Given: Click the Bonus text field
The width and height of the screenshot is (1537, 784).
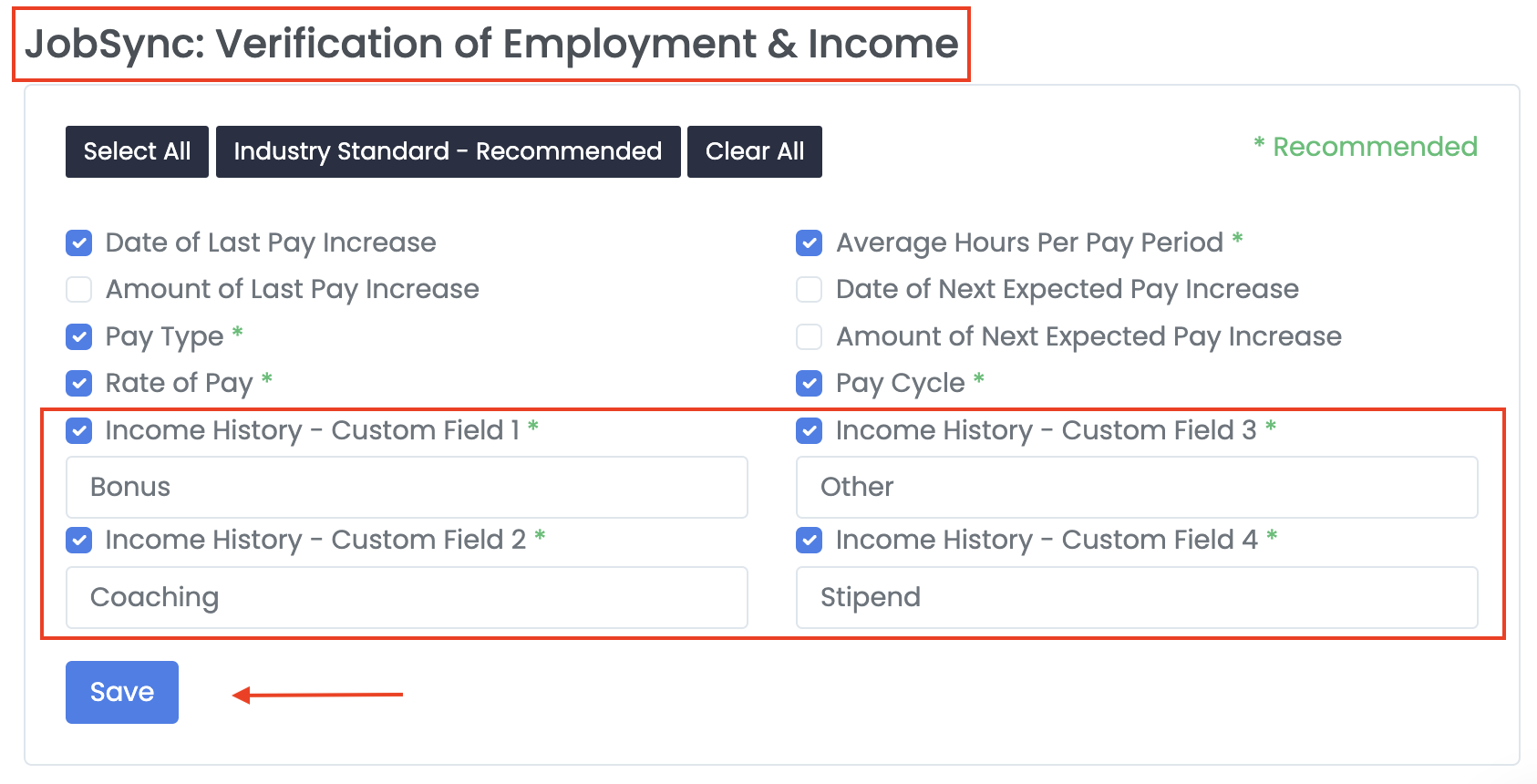Looking at the screenshot, I should coord(407,488).
